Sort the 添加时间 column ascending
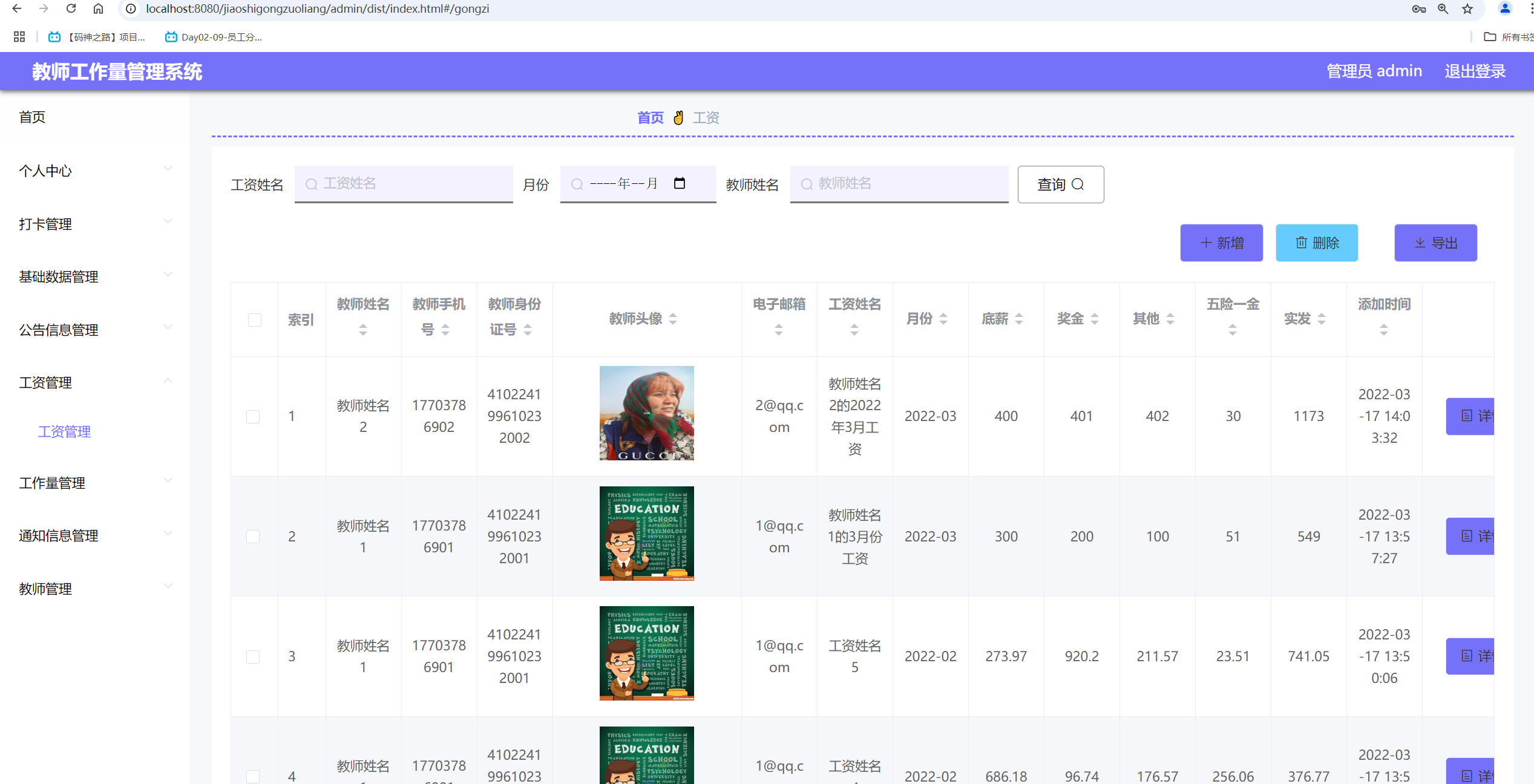This screenshot has height=784, width=1534. (1383, 325)
